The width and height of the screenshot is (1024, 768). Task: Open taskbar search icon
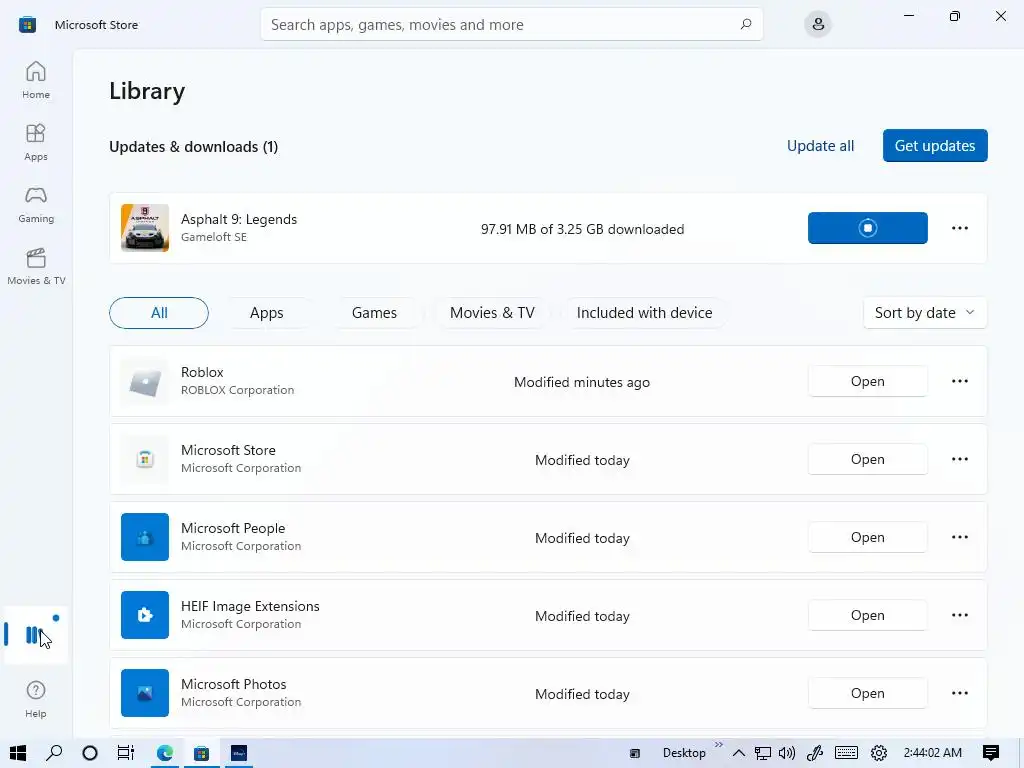54,753
